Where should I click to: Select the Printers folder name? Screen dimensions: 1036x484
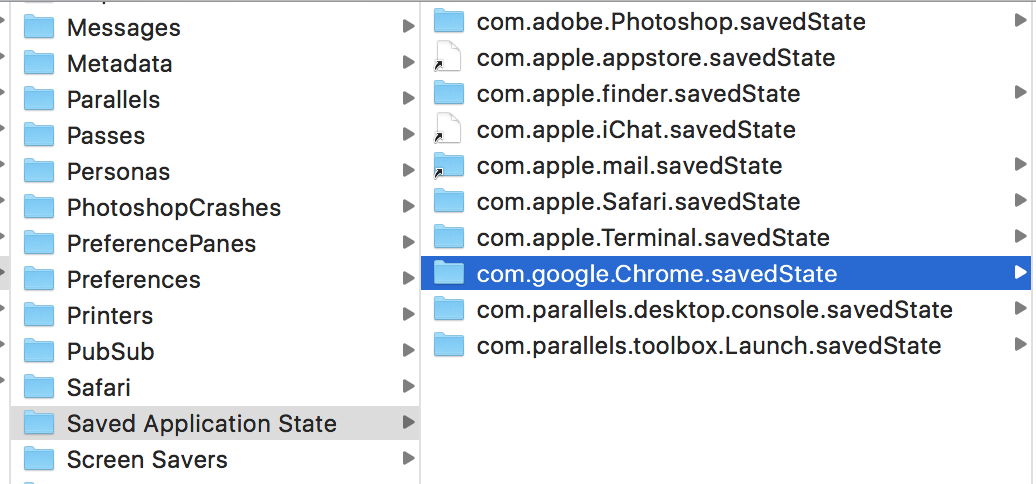[110, 316]
